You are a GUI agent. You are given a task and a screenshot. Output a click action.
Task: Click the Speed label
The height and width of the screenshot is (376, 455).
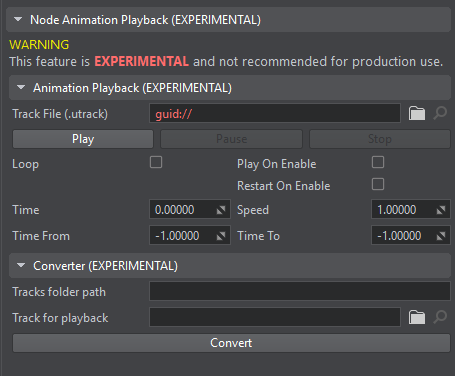(x=253, y=210)
